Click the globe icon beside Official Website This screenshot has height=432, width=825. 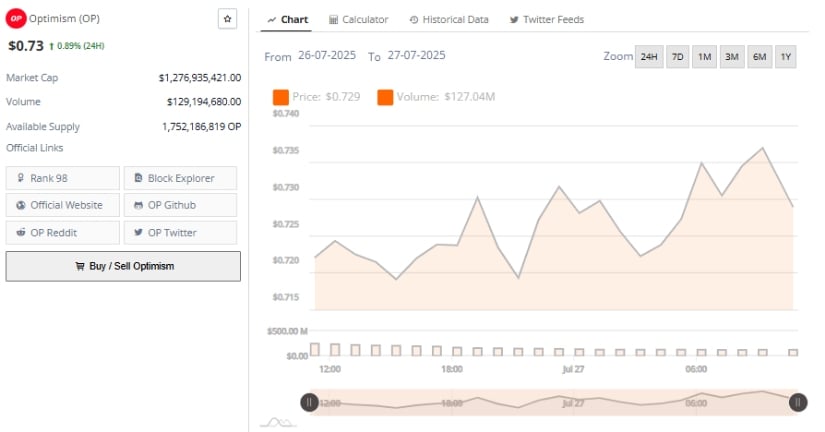pyautogui.click(x=21, y=205)
